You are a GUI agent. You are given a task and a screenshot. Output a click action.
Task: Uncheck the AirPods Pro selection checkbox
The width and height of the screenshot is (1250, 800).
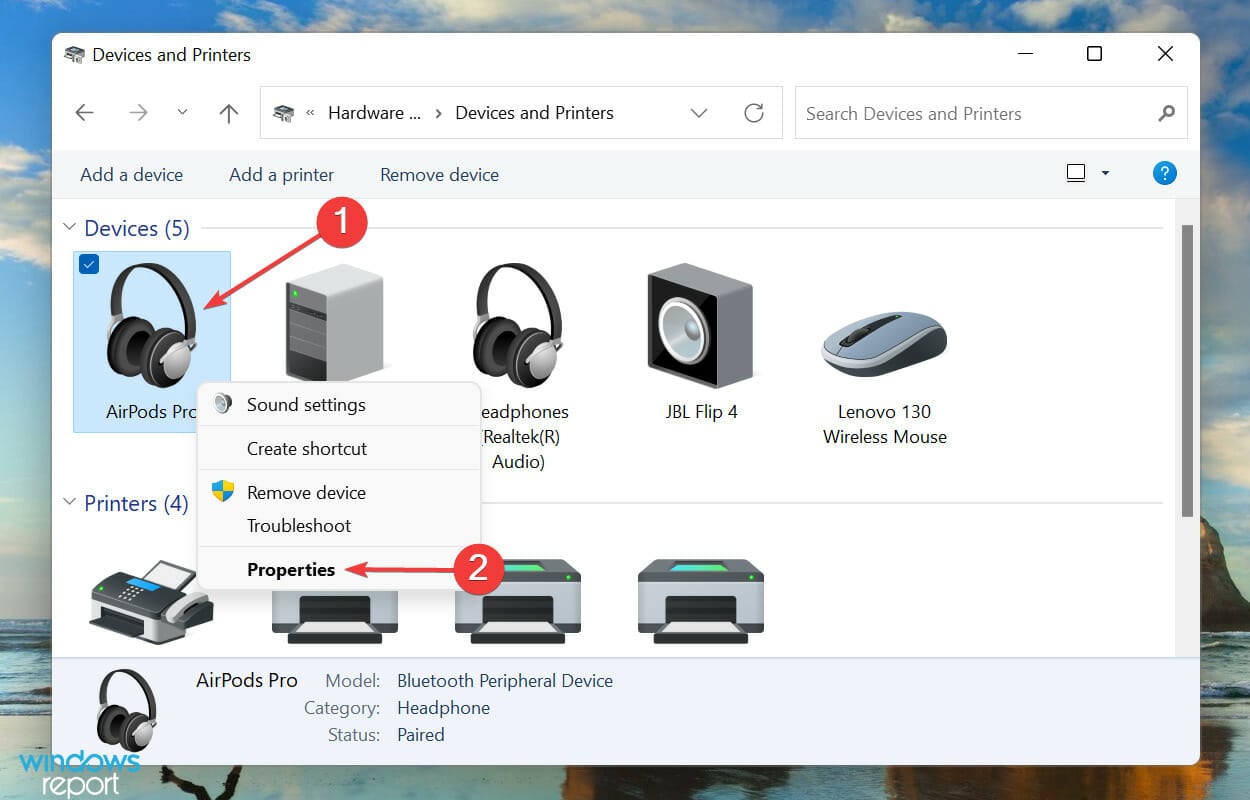[x=88, y=264]
